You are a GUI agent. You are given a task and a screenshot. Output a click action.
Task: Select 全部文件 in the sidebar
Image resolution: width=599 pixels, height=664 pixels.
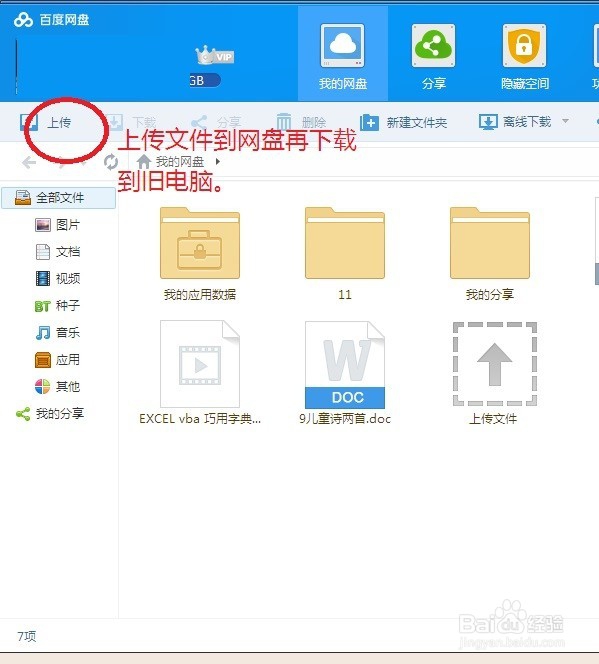58,198
